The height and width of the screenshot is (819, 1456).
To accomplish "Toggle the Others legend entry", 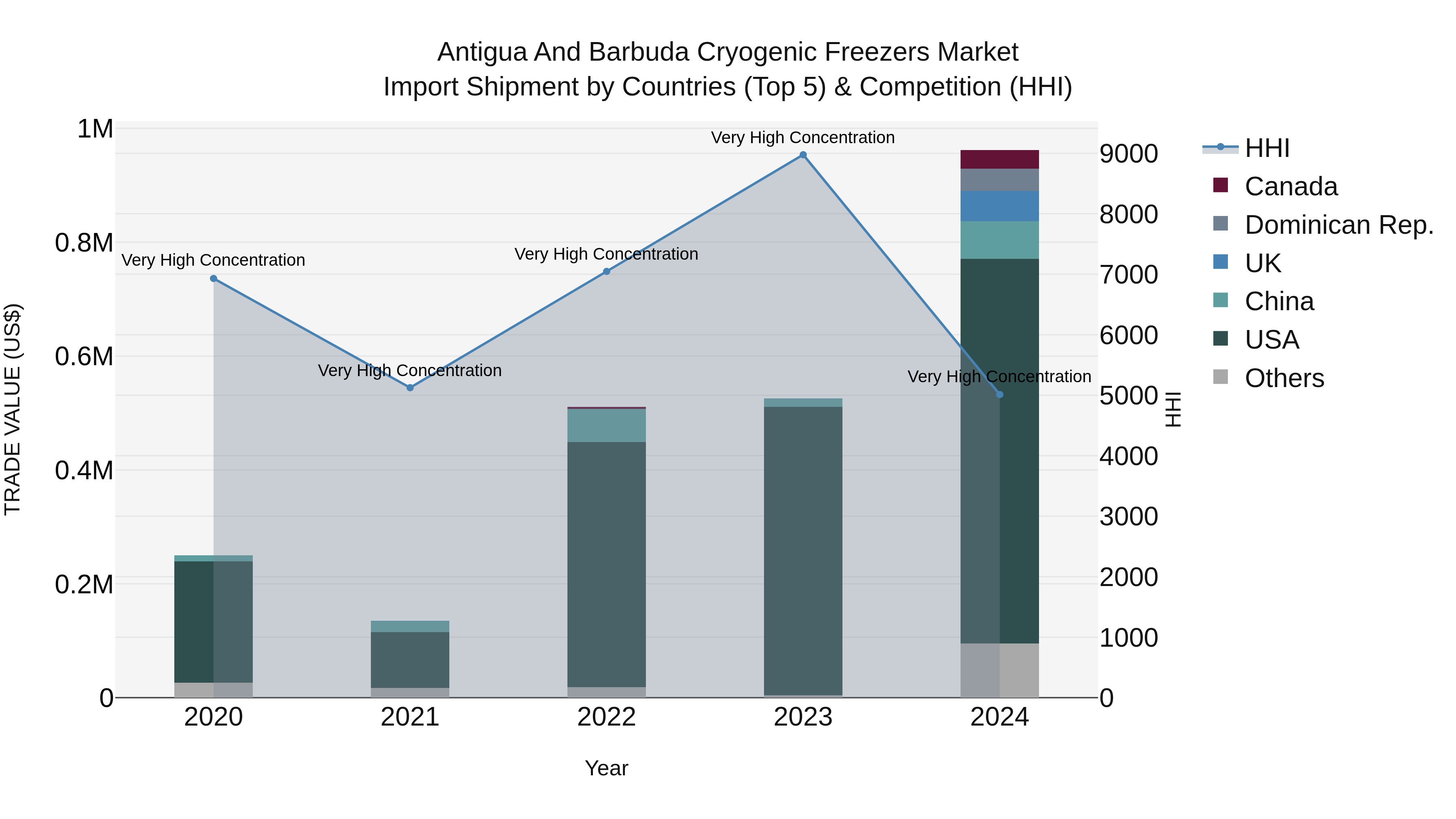I will point(1268,378).
